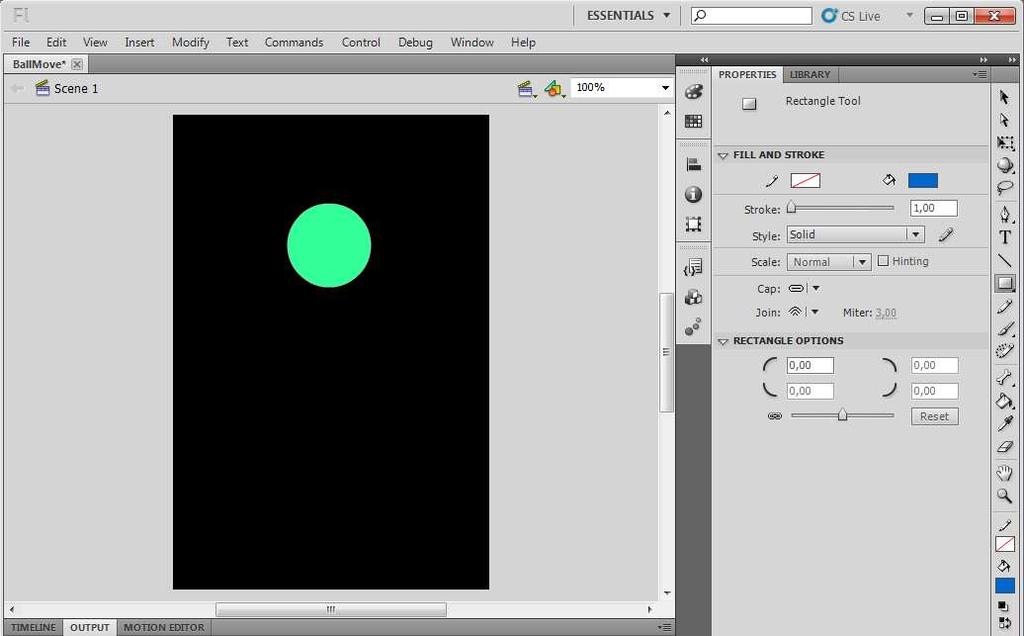Select the Free Transform tool
This screenshot has height=636, width=1024.
[x=1005, y=143]
